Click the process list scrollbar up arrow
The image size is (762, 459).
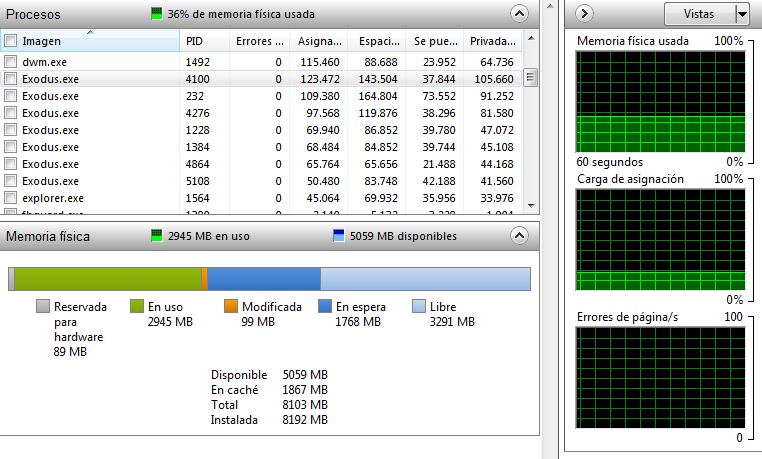[531, 41]
